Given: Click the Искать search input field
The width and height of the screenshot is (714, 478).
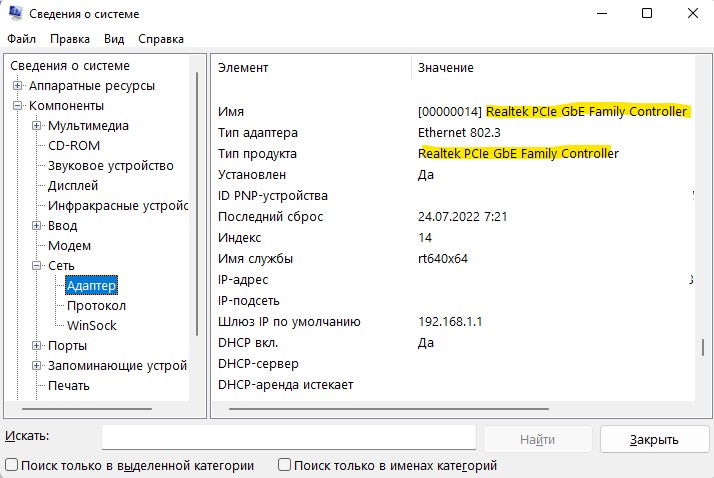Looking at the screenshot, I should coord(289,437).
